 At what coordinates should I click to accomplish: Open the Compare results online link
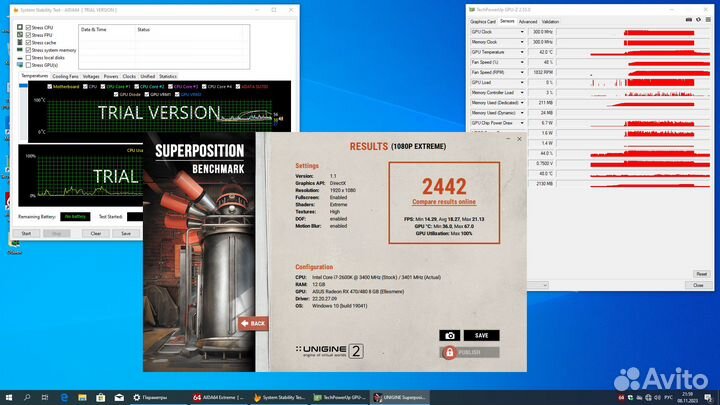[x=444, y=202]
